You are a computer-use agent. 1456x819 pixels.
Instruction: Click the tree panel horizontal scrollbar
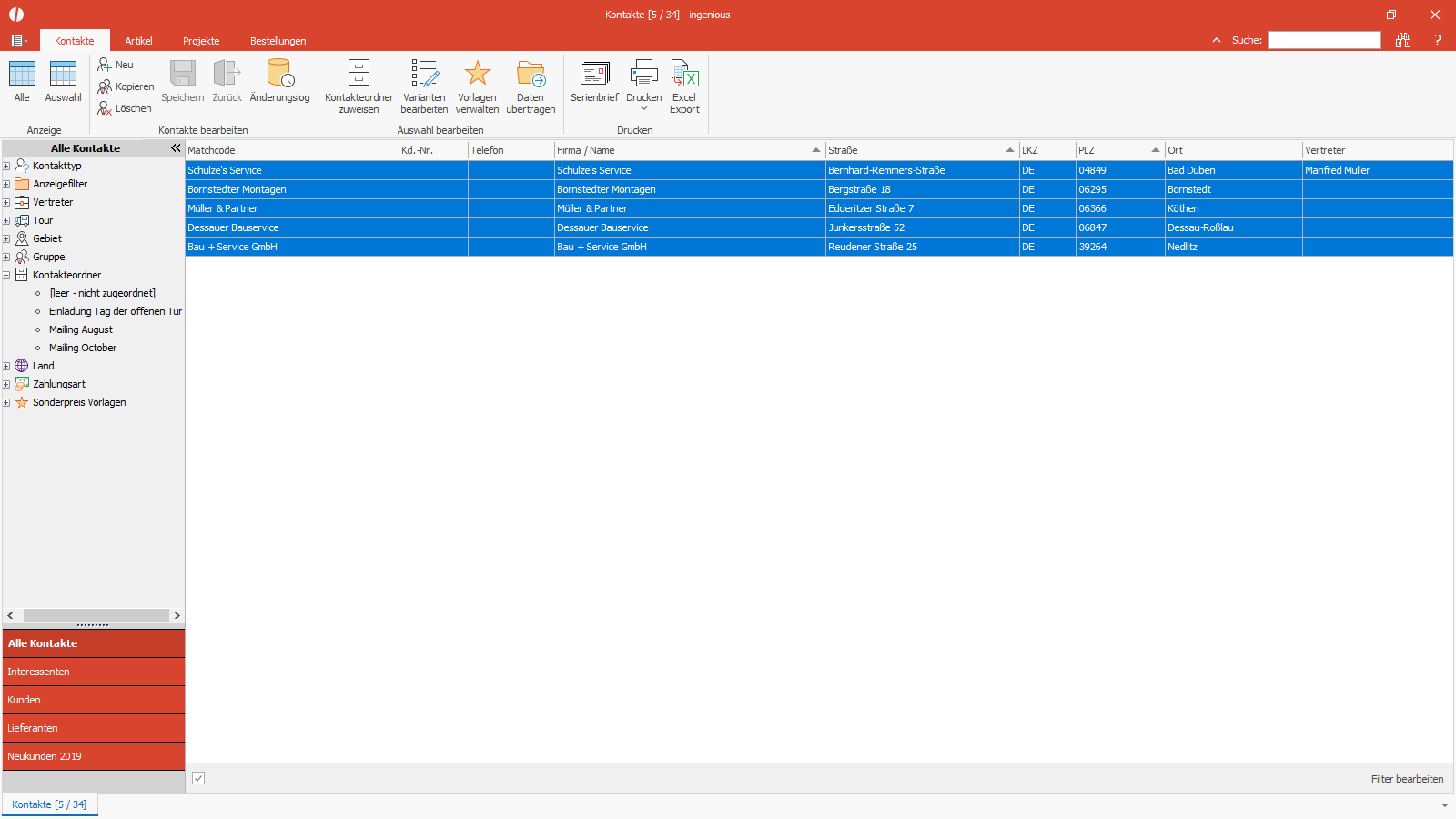point(94,616)
